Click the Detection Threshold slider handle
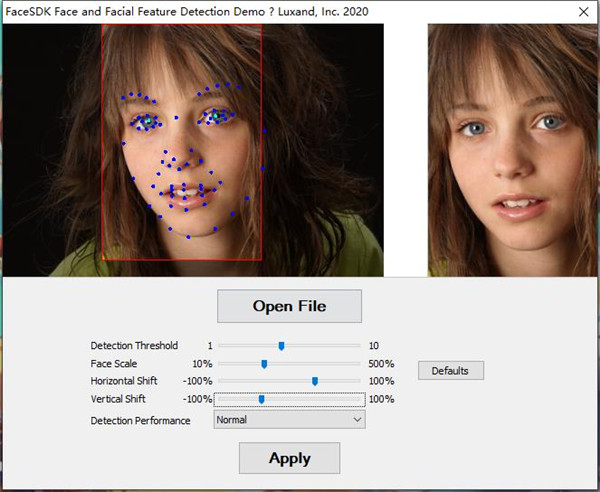Viewport: 600px width, 492px height. pyautogui.click(x=282, y=346)
